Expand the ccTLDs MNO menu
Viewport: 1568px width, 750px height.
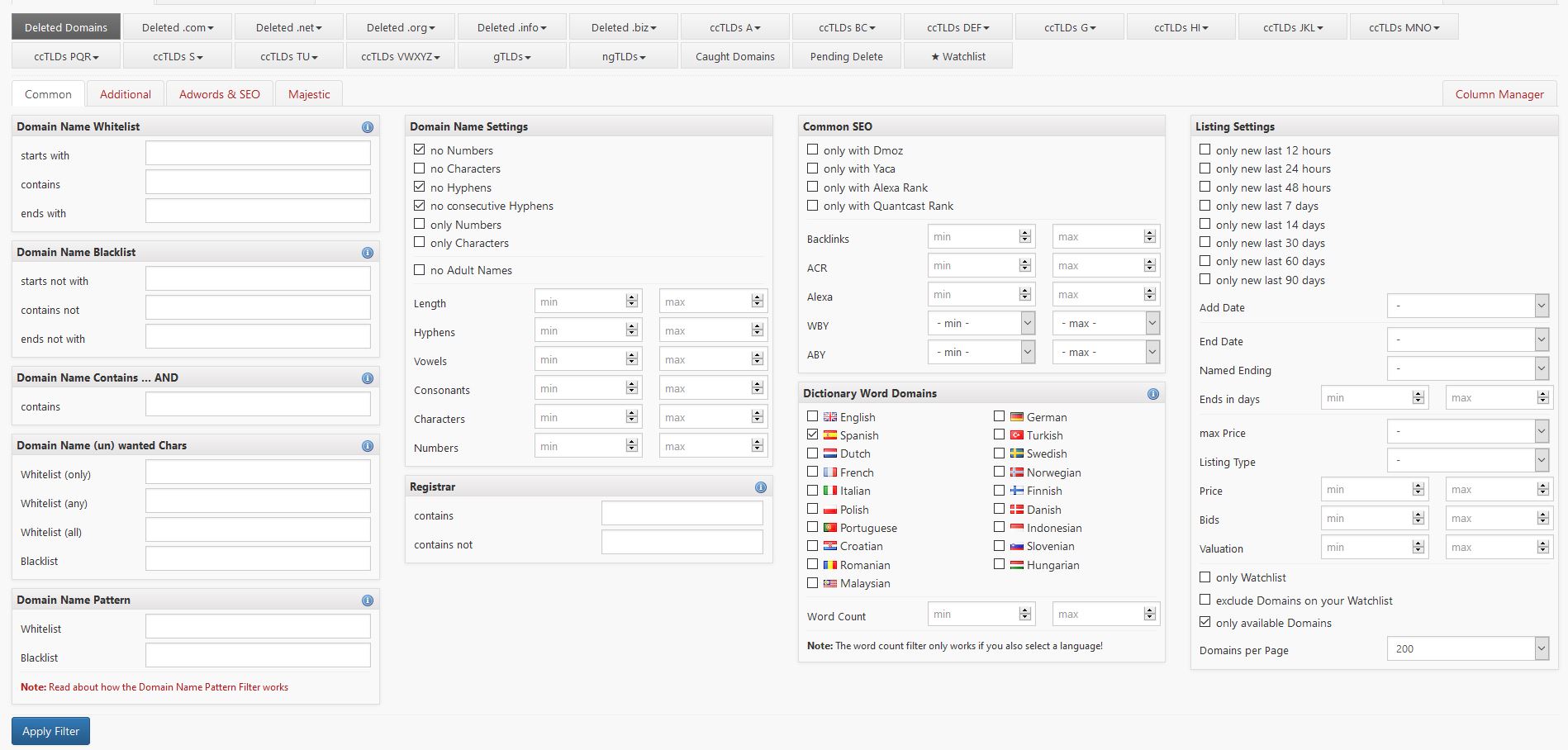1404,27
